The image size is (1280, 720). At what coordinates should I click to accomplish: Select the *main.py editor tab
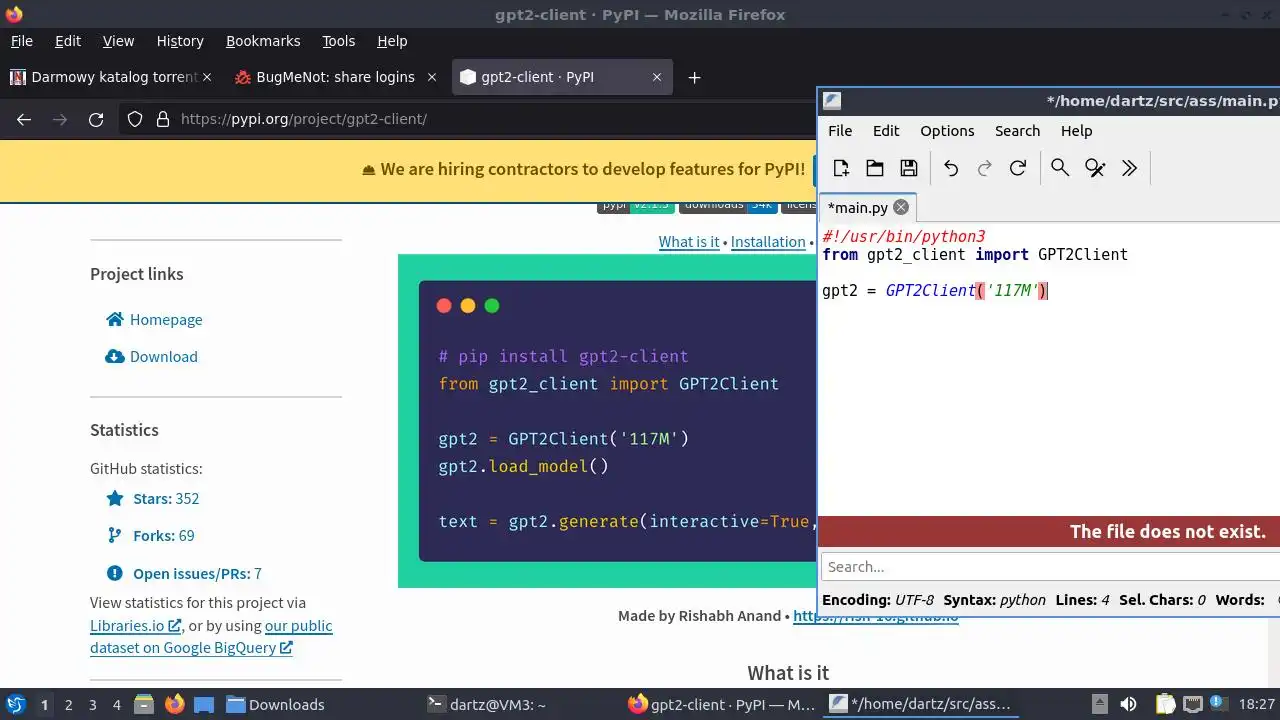click(x=858, y=208)
